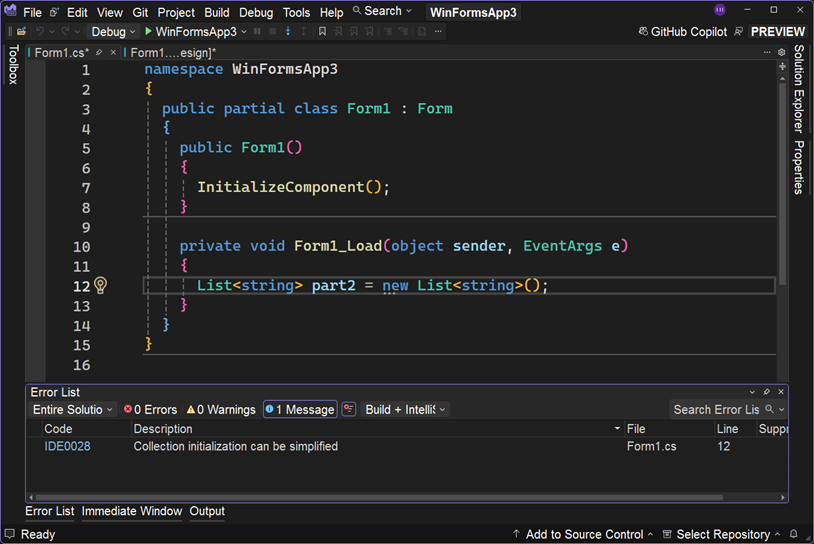This screenshot has height=544, width=814.
Task: Click the editor tab-row ellipsis icon next to the gear
Action: [x=767, y=52]
